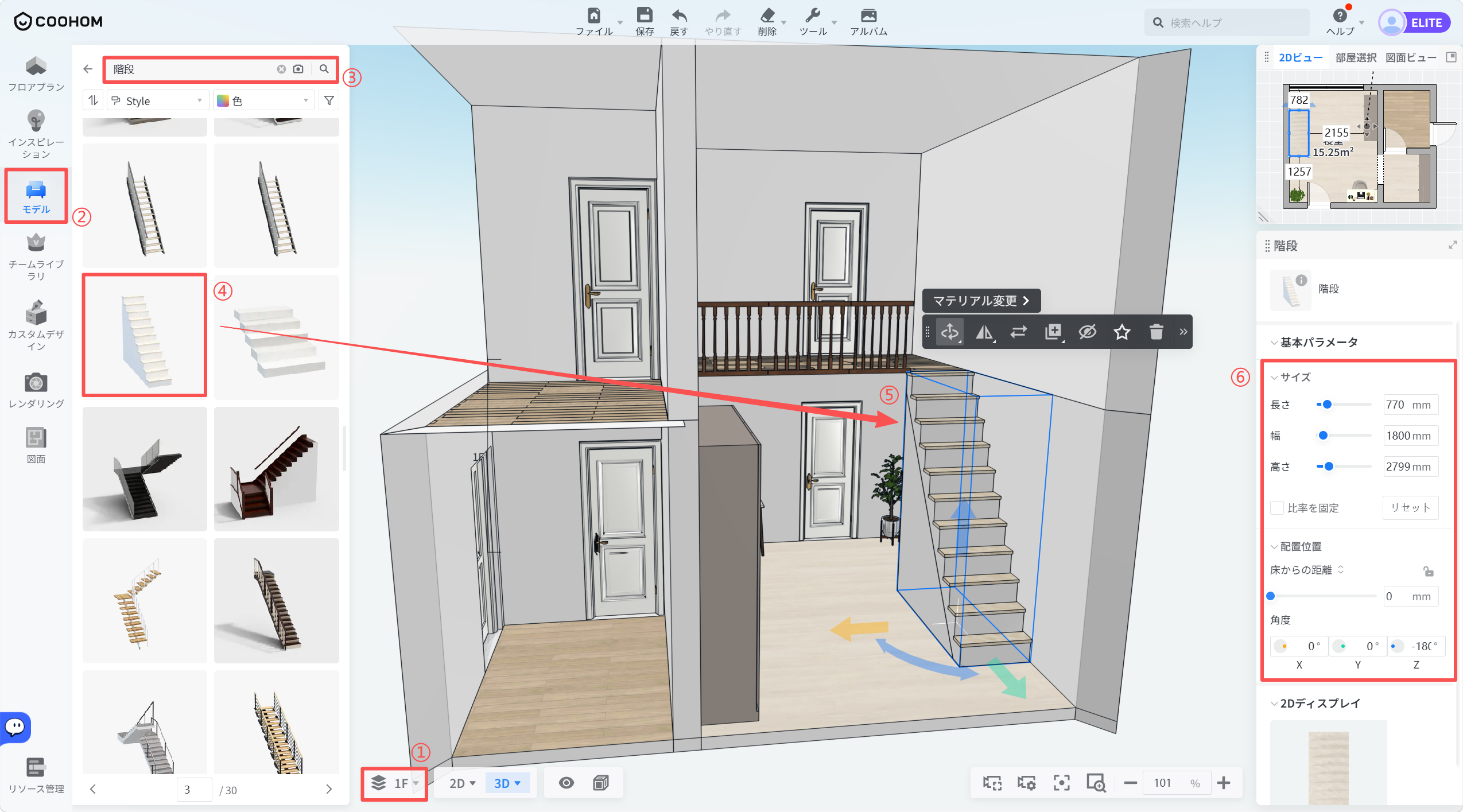Screen dimensions: 1463x812
Task: Open the 削除 menu
Action: click(x=771, y=22)
